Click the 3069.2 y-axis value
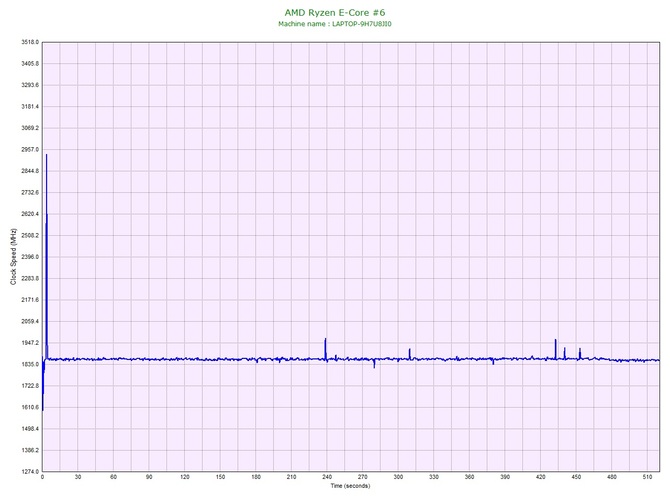Image resolution: width=670 pixels, height=503 pixels. click(x=30, y=128)
